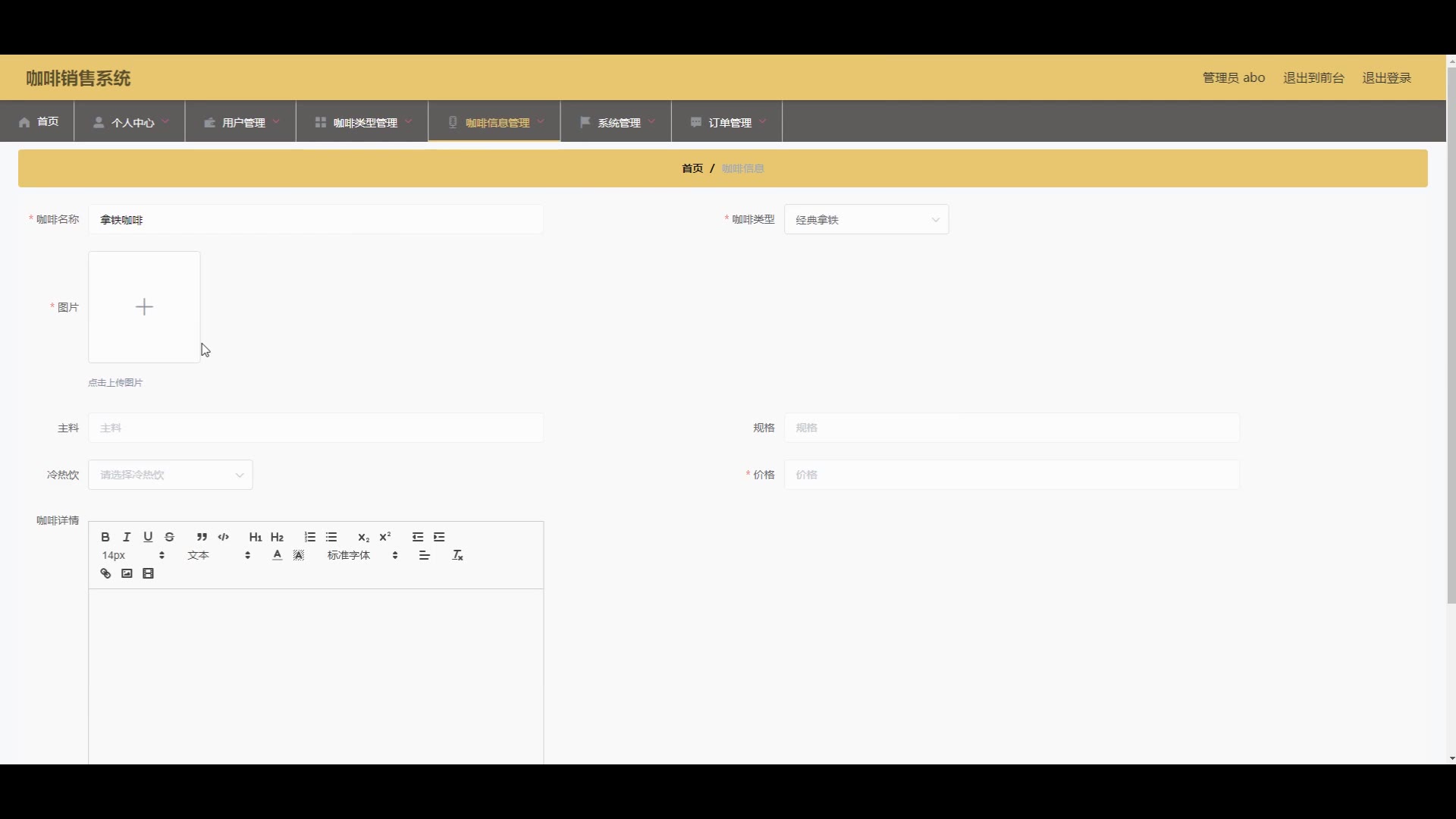
Task: Click the 退出到前台 link
Action: (x=1313, y=78)
